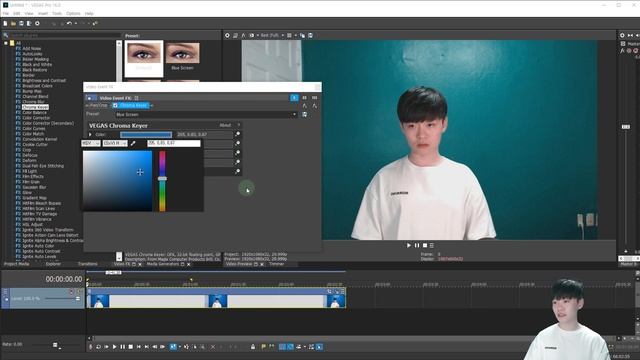Open Project Properties gear in main toolbar
This screenshot has height=360, width=640.
pyautogui.click(x=37, y=24)
